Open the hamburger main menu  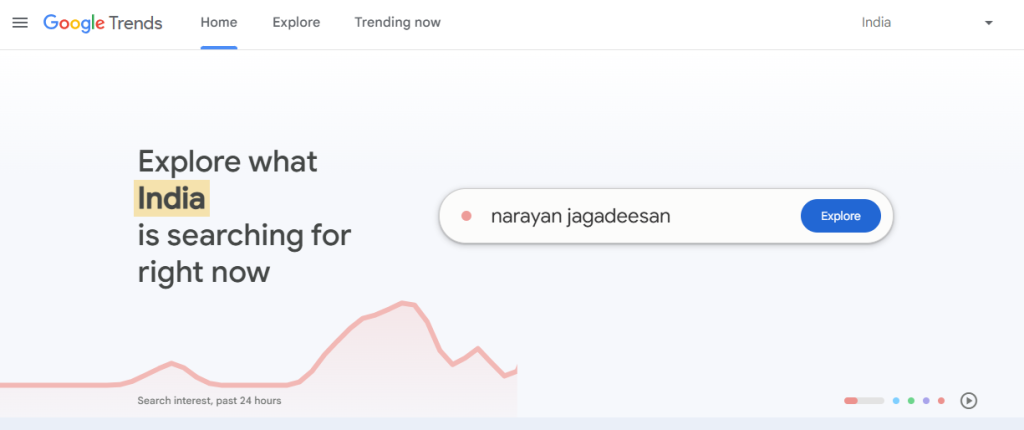(x=20, y=23)
